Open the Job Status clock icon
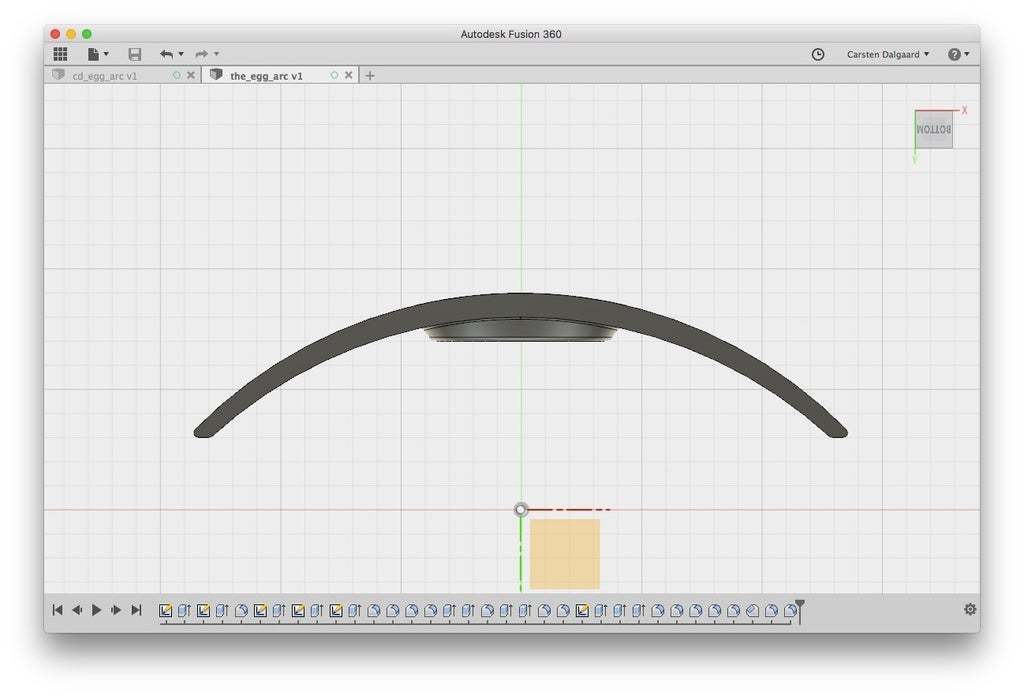This screenshot has height=696, width=1024. point(818,54)
